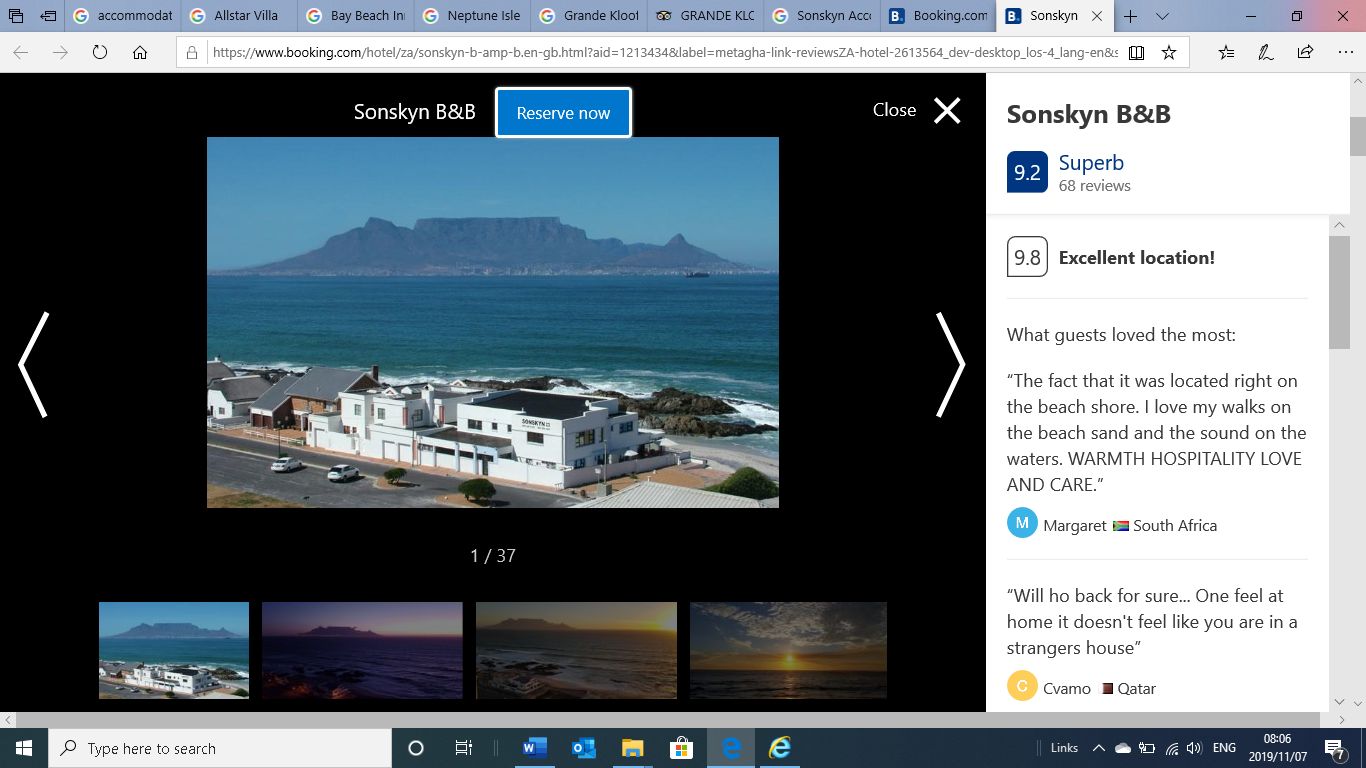Screen dimensions: 1366x768
Task: Open reading view icon in address bar
Action: [x=1136, y=53]
